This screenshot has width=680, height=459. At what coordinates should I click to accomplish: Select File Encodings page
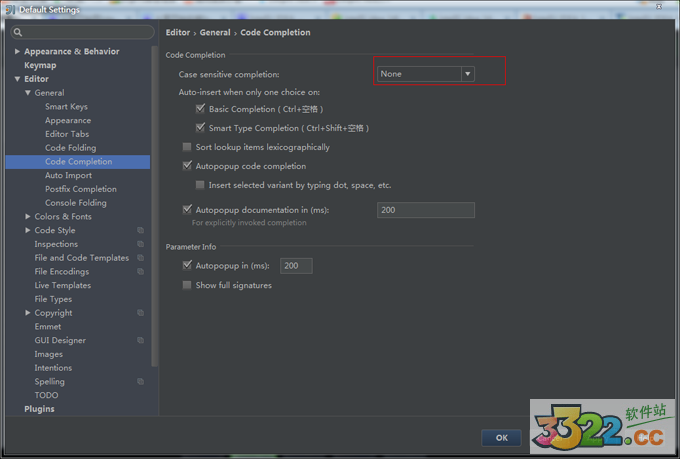click(x=62, y=272)
